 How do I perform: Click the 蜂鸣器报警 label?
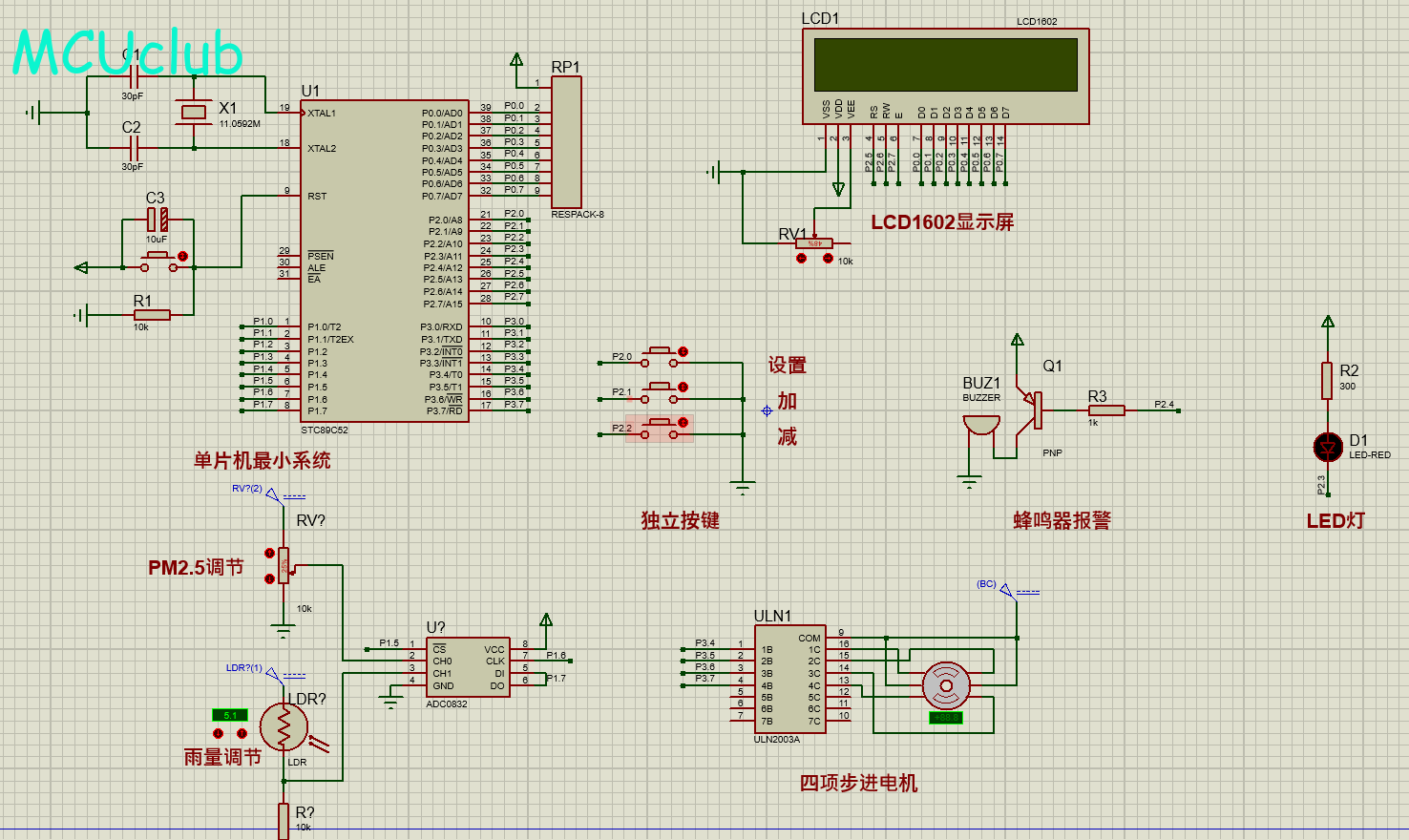point(1062,521)
